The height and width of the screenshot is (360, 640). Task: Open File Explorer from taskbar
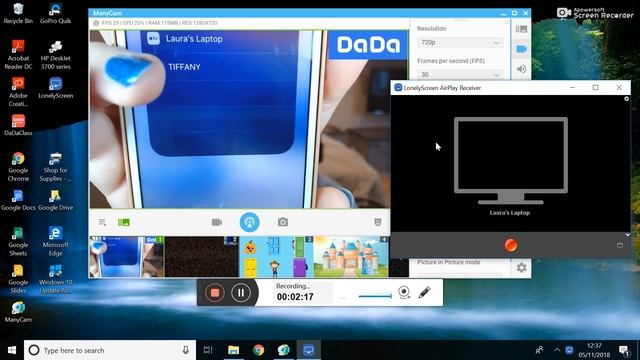233,350
